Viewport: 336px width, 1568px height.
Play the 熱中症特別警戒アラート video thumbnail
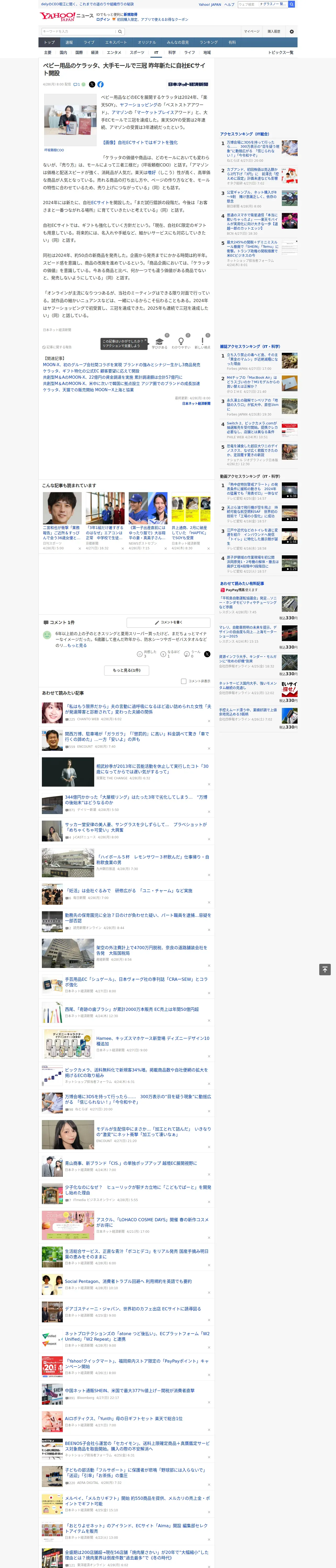tap(289, 490)
